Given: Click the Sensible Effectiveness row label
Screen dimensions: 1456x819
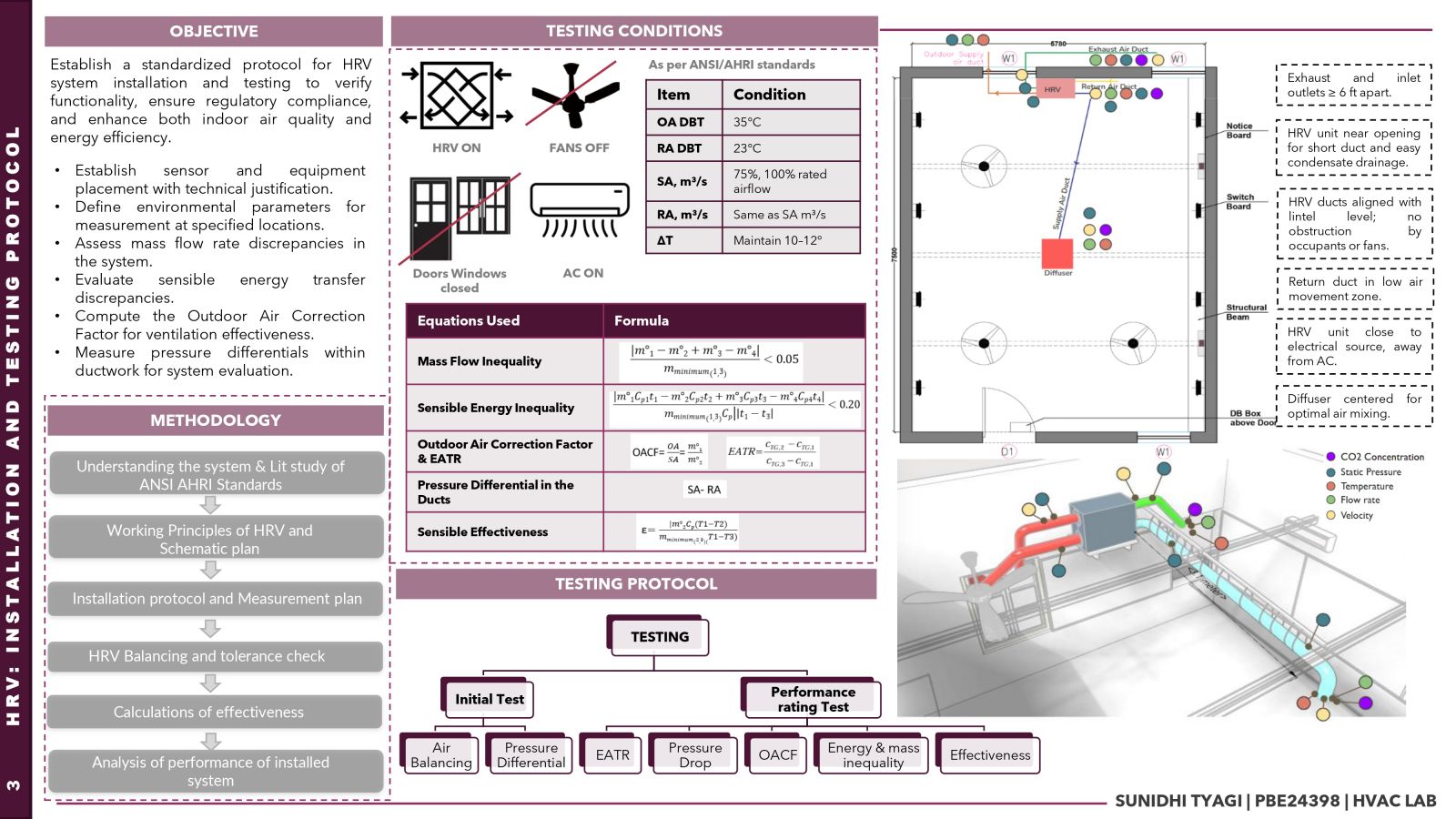Looking at the screenshot, I should pos(483,531).
